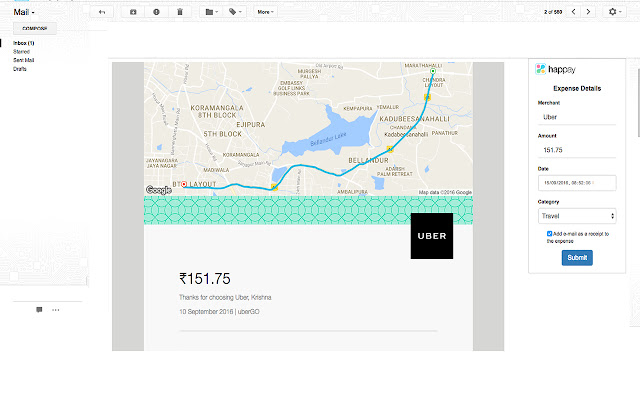Click the Happay logo icon
Viewport: 640px width, 400px height.
[x=540, y=69]
